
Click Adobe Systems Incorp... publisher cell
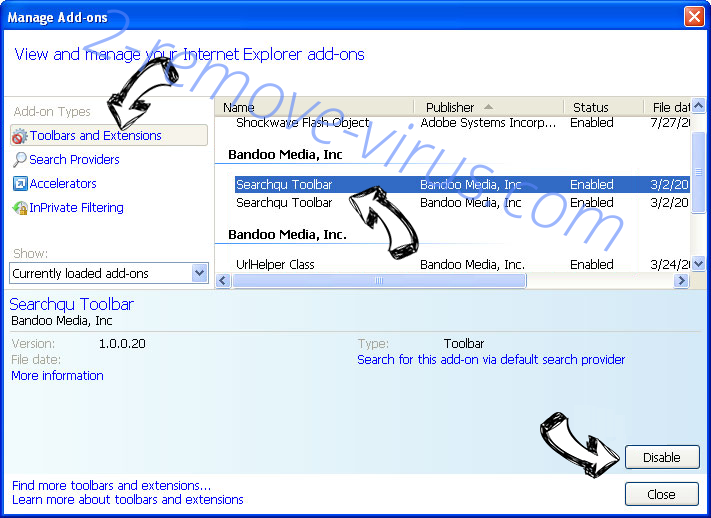coord(488,123)
